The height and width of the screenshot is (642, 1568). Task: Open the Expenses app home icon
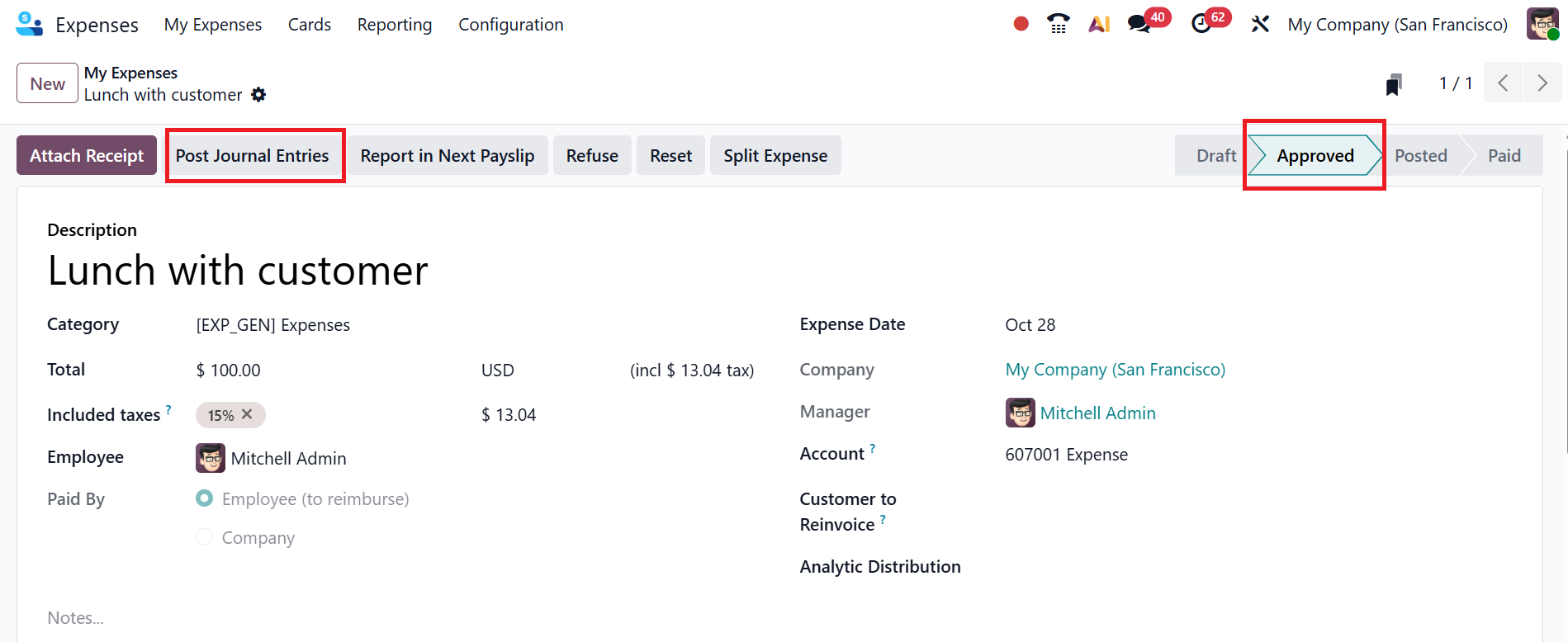click(x=30, y=24)
